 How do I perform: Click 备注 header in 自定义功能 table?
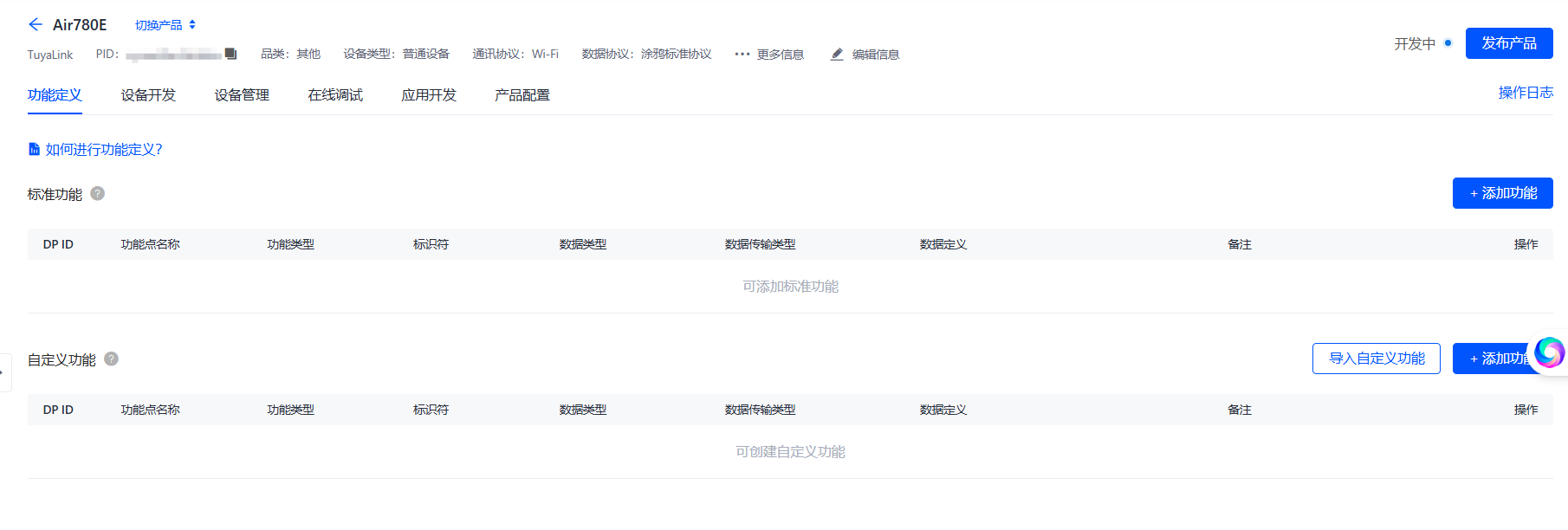tap(1240, 410)
